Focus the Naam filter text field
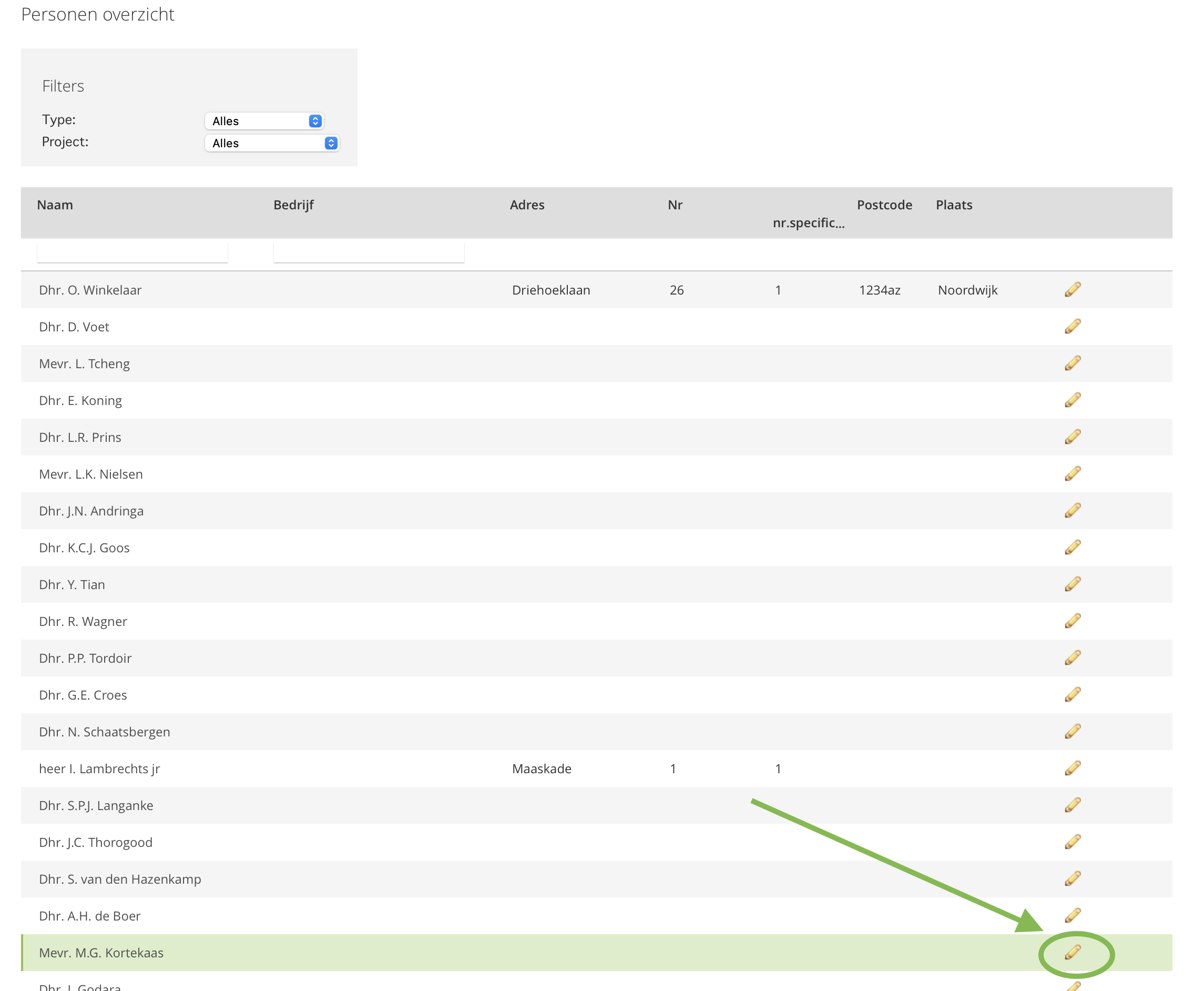Viewport: 1204px width, 991px height. click(132, 252)
